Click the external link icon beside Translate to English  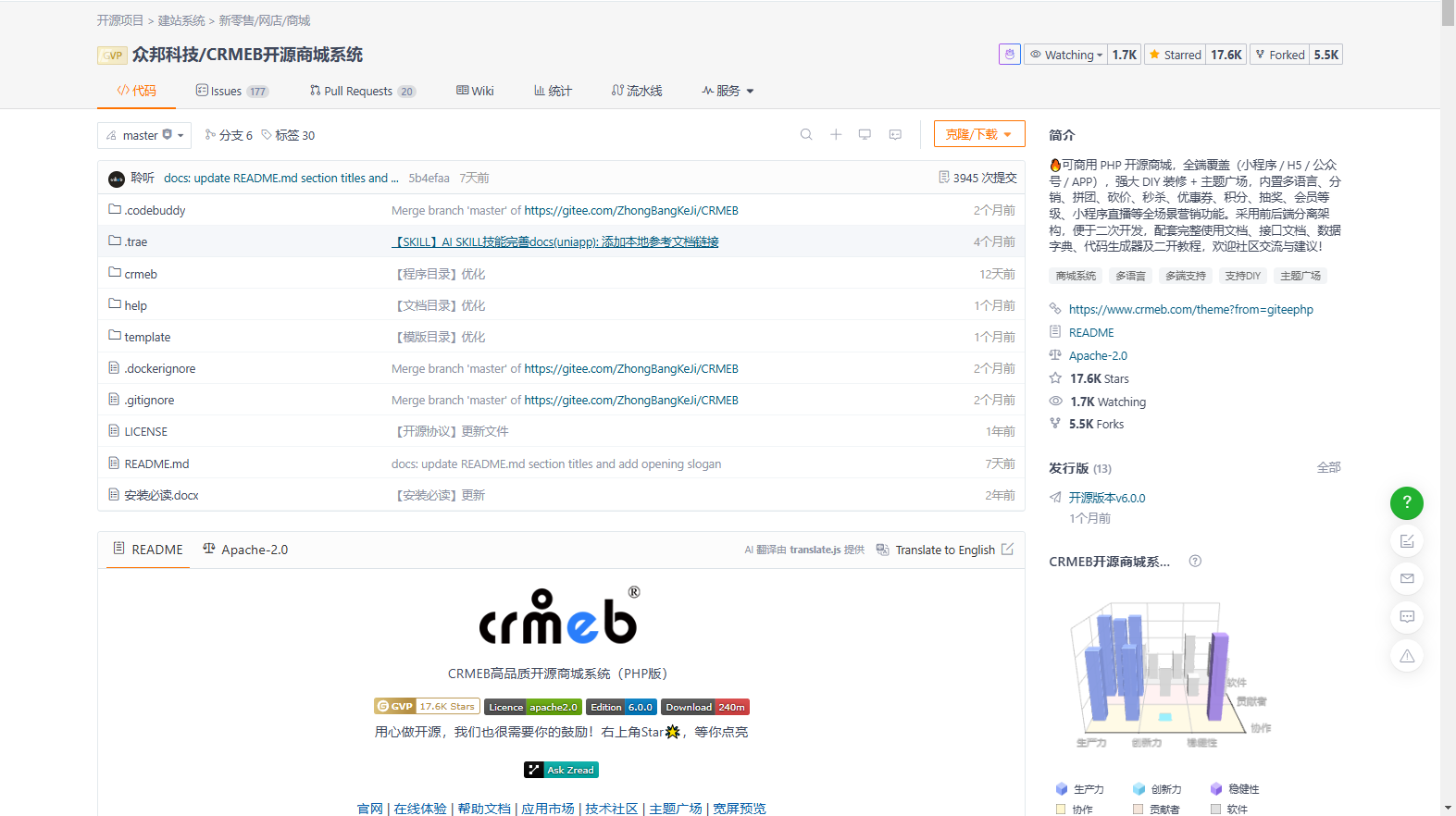tap(1007, 550)
